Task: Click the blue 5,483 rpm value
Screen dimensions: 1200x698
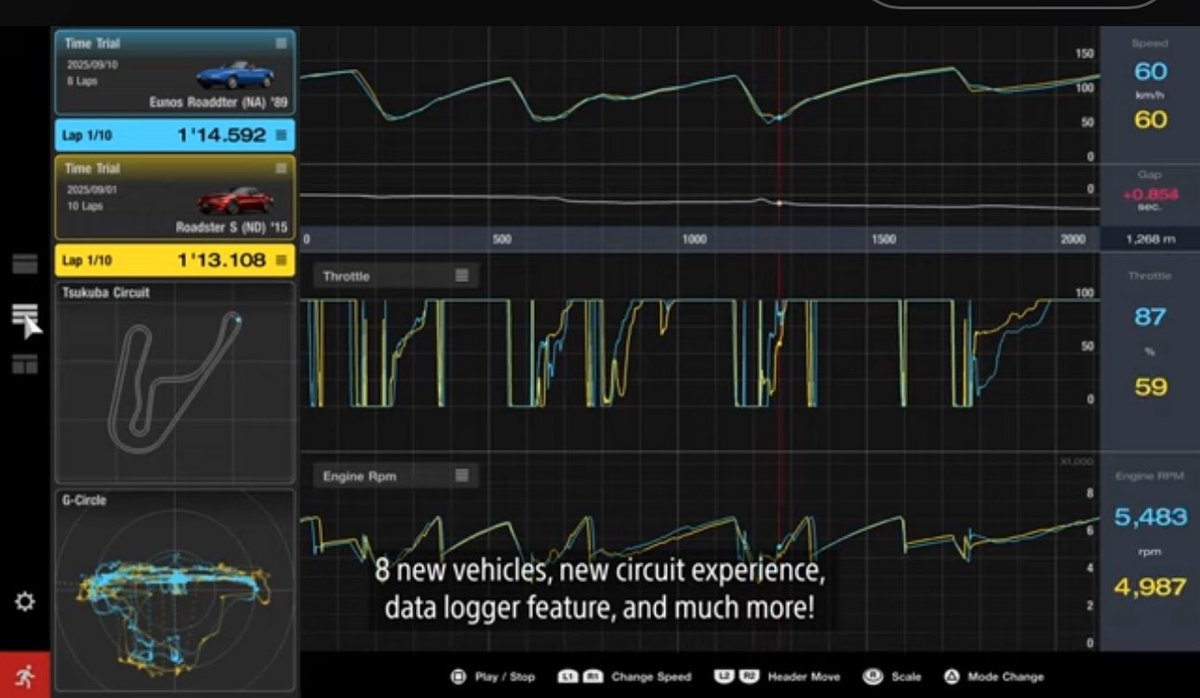Action: (1150, 517)
